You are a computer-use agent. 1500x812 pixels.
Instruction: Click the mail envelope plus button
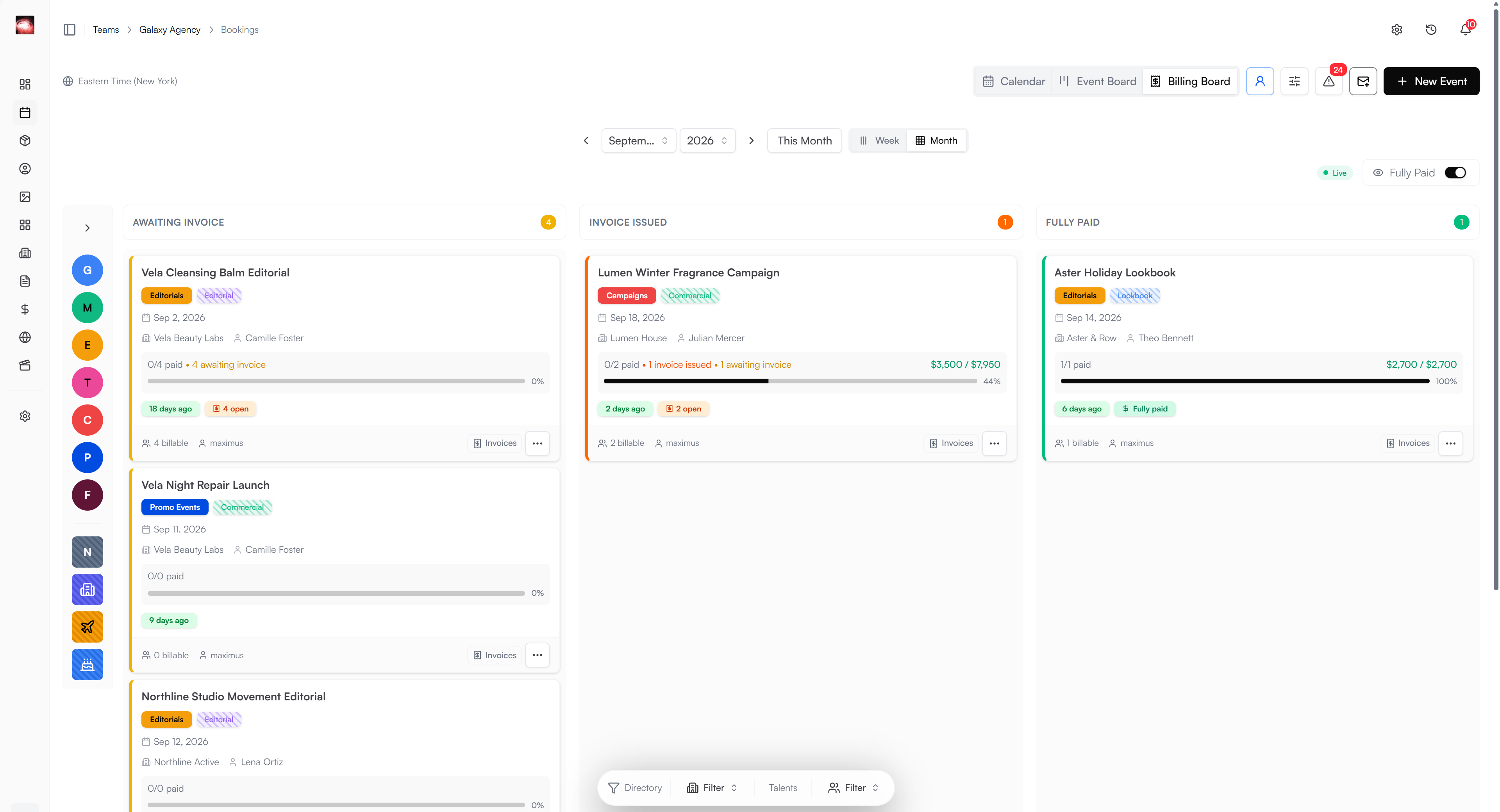click(x=1363, y=81)
